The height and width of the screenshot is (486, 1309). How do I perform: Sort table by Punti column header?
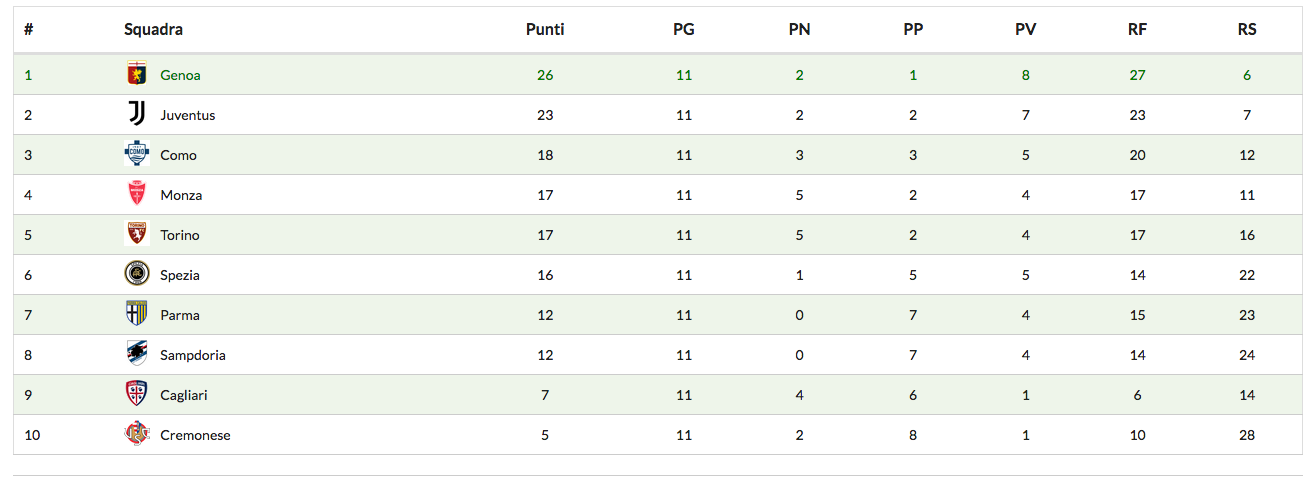pyautogui.click(x=545, y=29)
